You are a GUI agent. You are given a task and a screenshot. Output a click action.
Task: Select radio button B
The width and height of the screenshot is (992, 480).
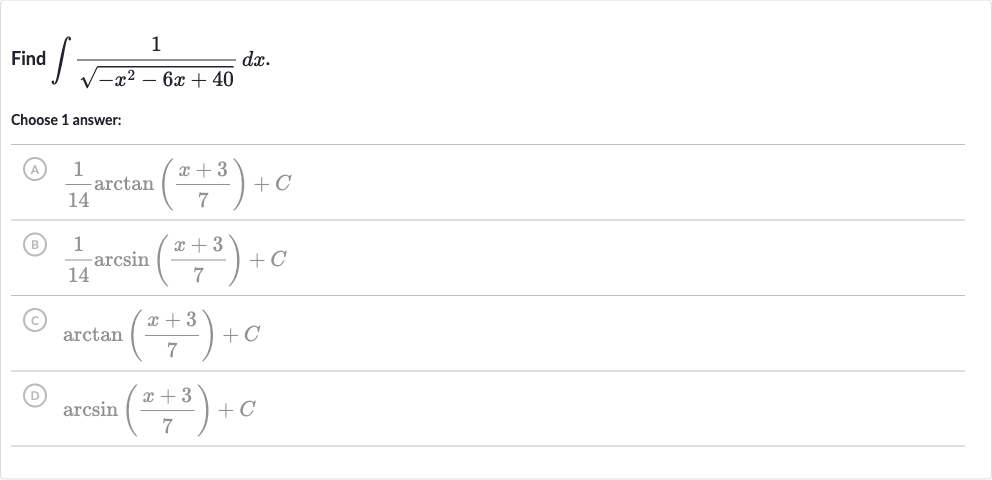35,245
